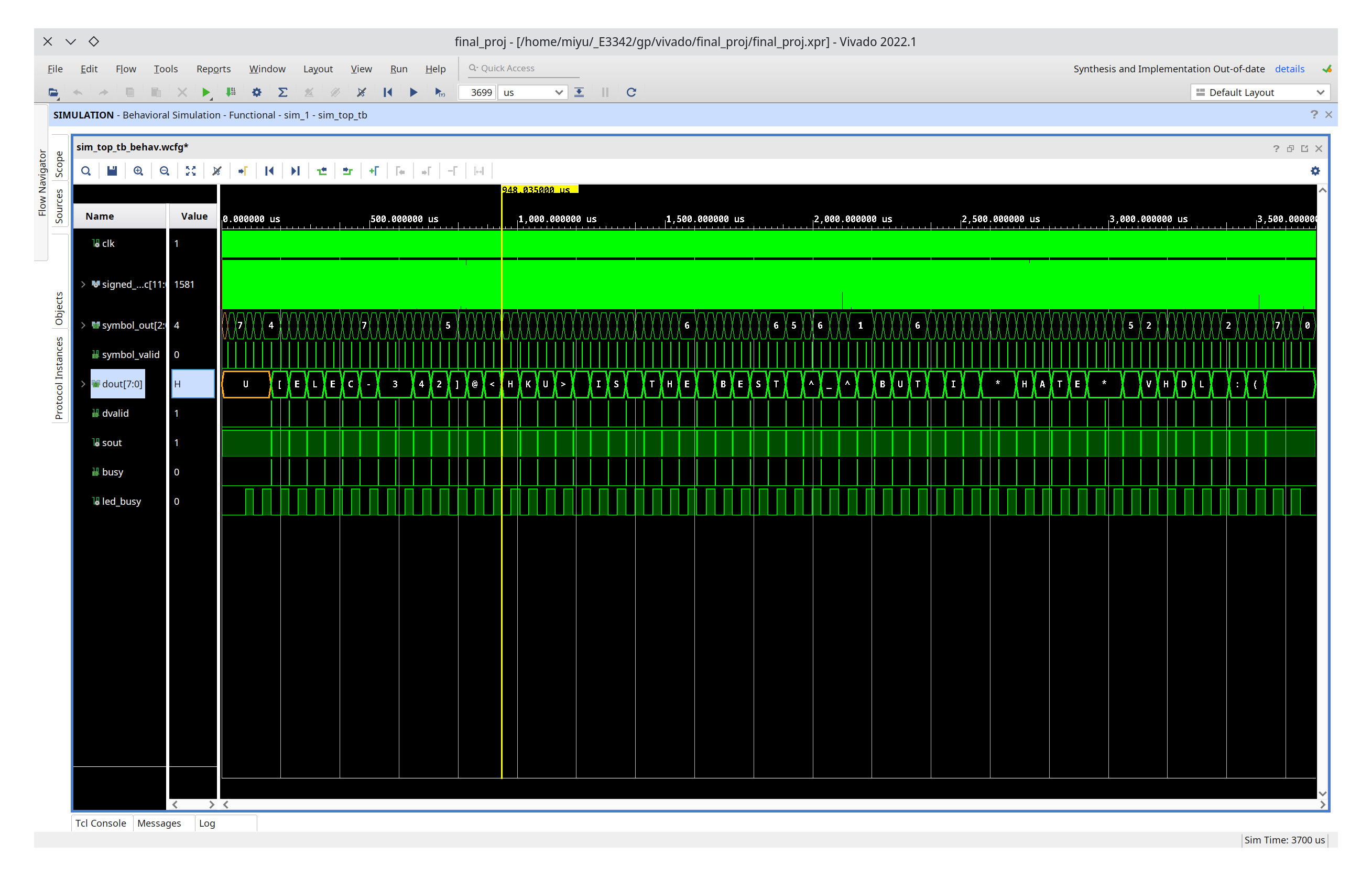1372x888 pixels.
Task: Open the Flow menu
Action: [x=126, y=69]
